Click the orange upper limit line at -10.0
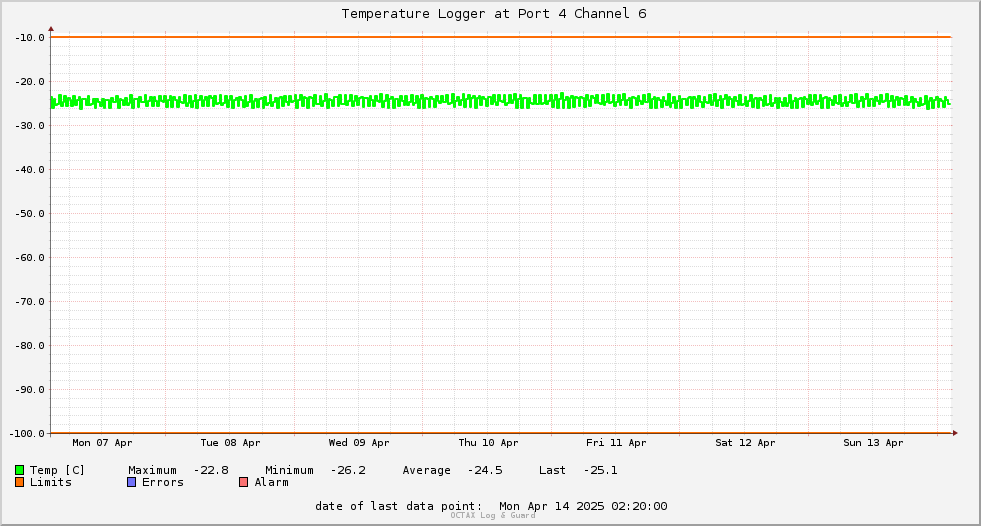The image size is (981, 526). point(501,37)
